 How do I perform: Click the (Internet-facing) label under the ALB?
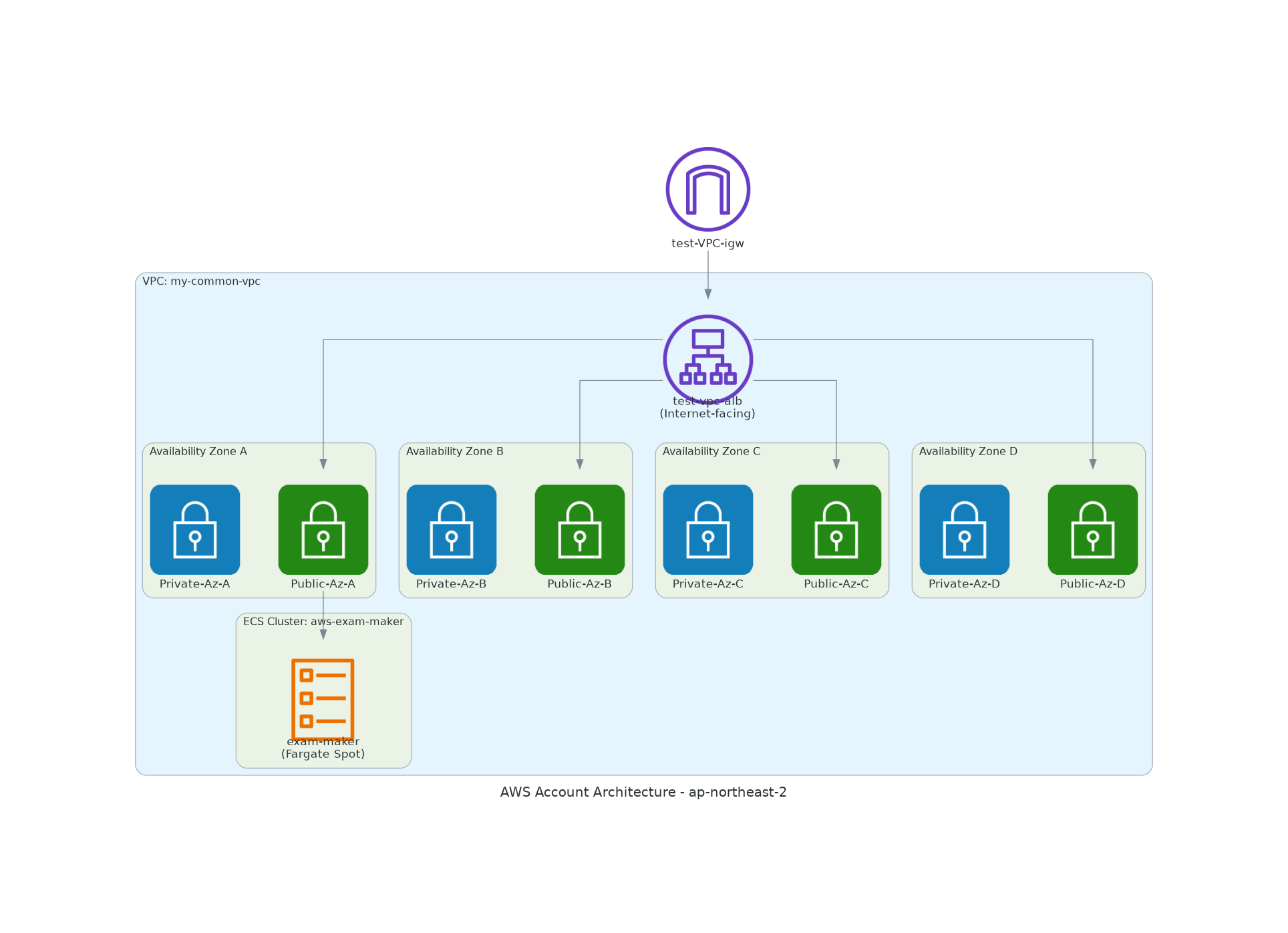pyautogui.click(x=707, y=414)
